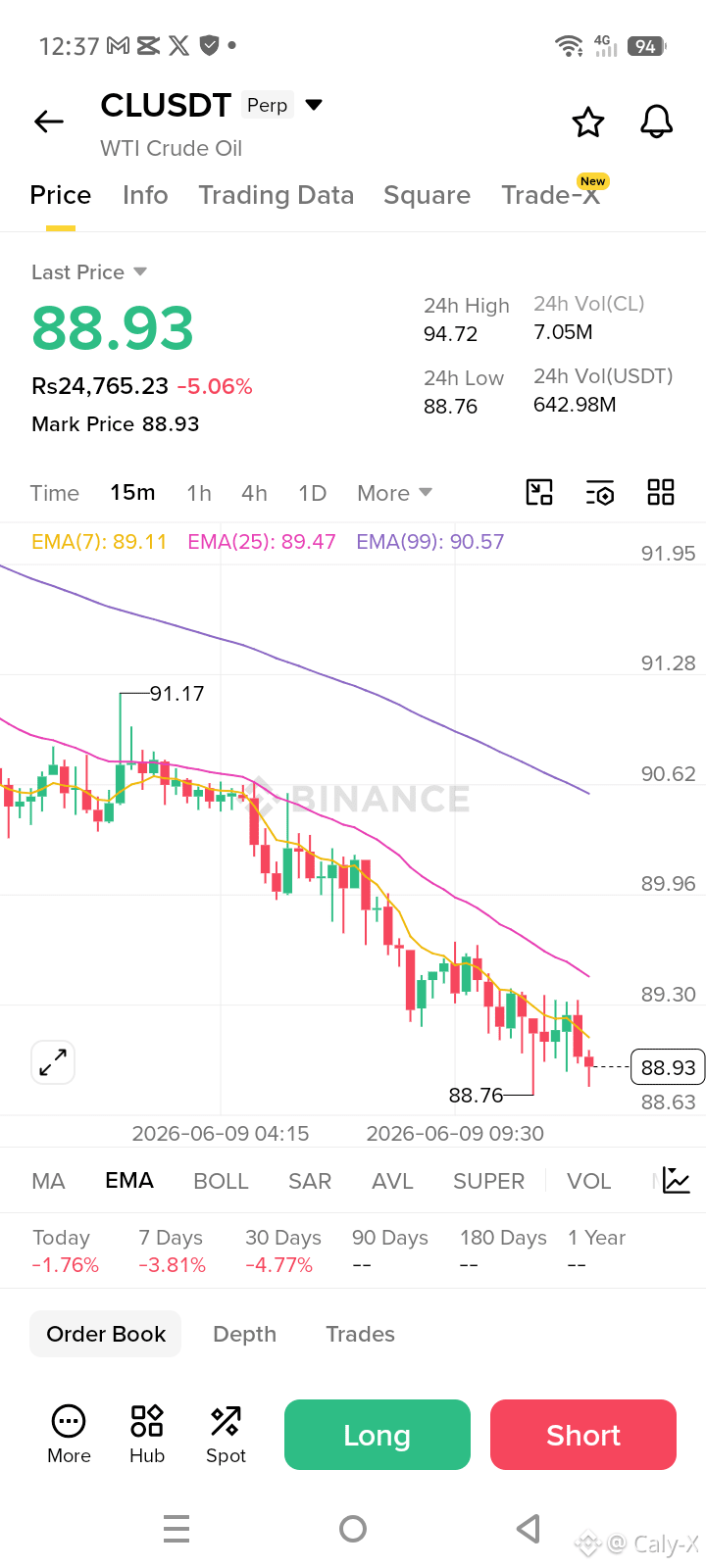Tap the 7 Days -3.81% performance
Image resolution: width=706 pixels, height=1568 pixels.
pos(173,1251)
